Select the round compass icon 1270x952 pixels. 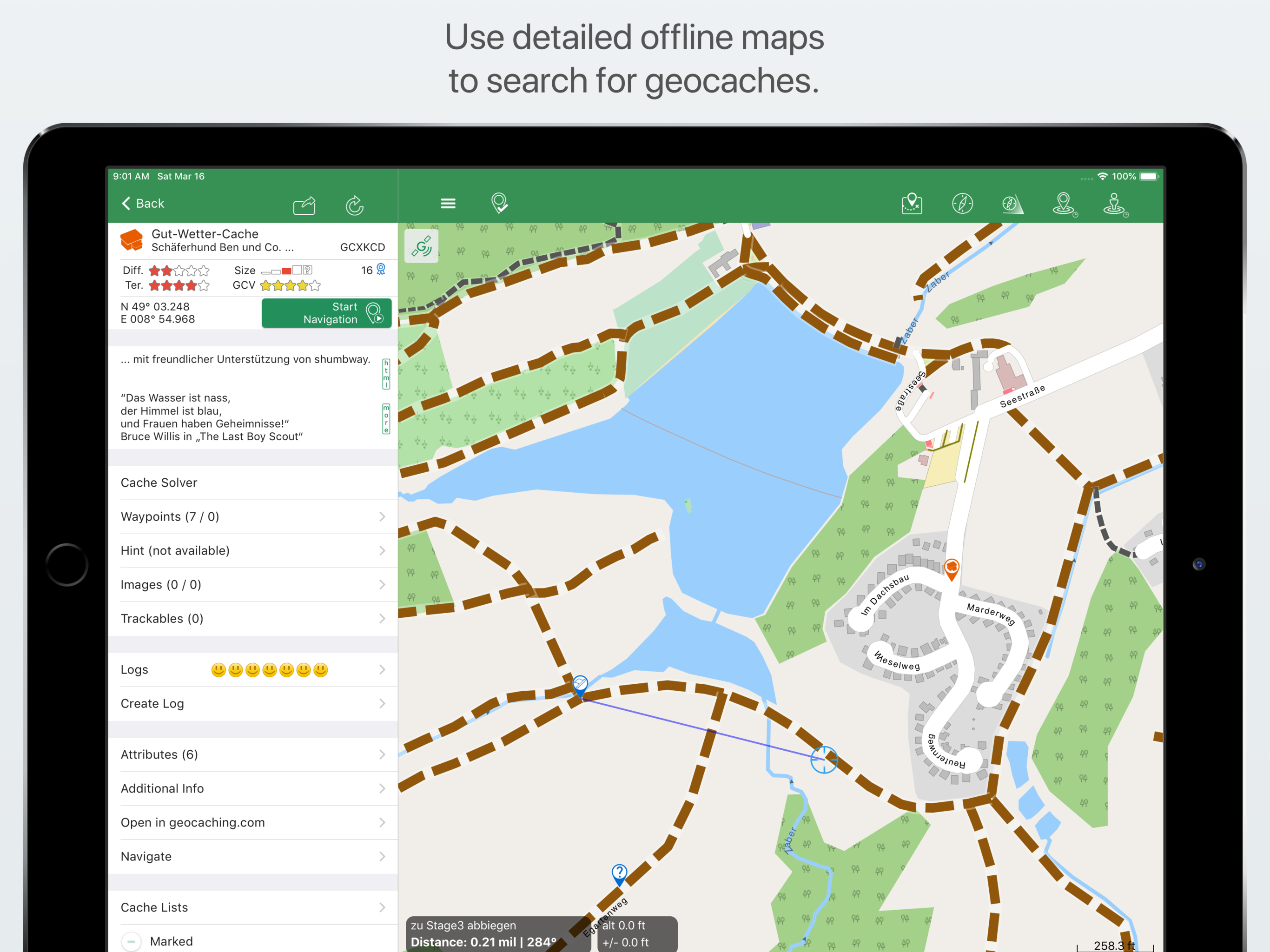tap(962, 203)
